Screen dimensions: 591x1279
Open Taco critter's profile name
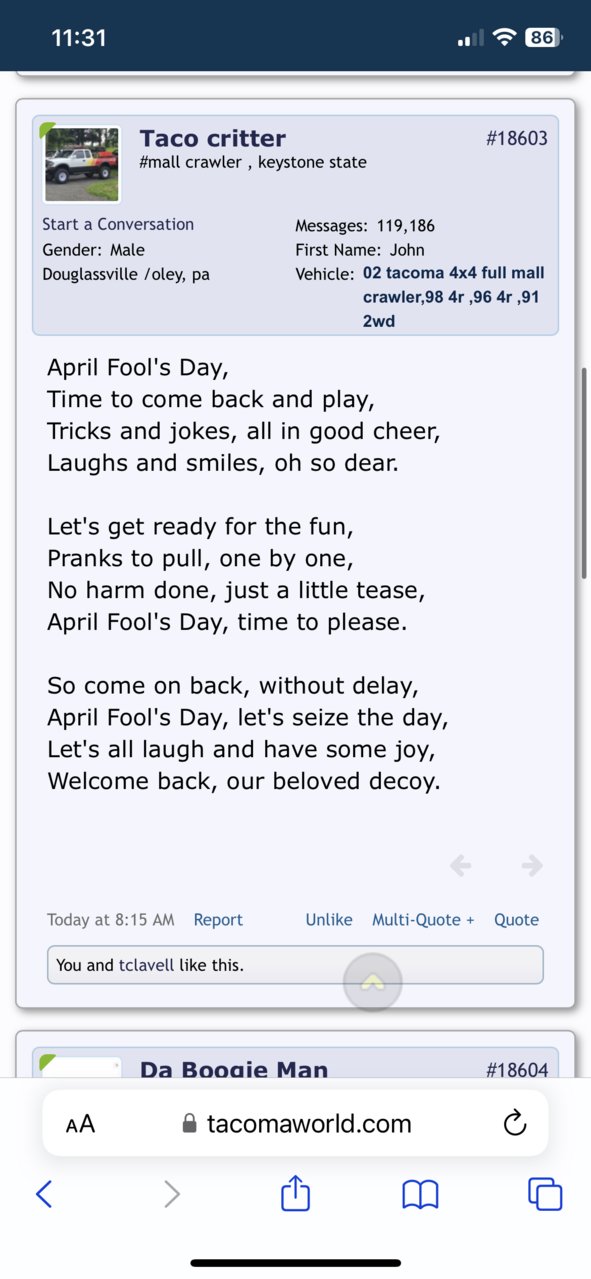[213, 138]
